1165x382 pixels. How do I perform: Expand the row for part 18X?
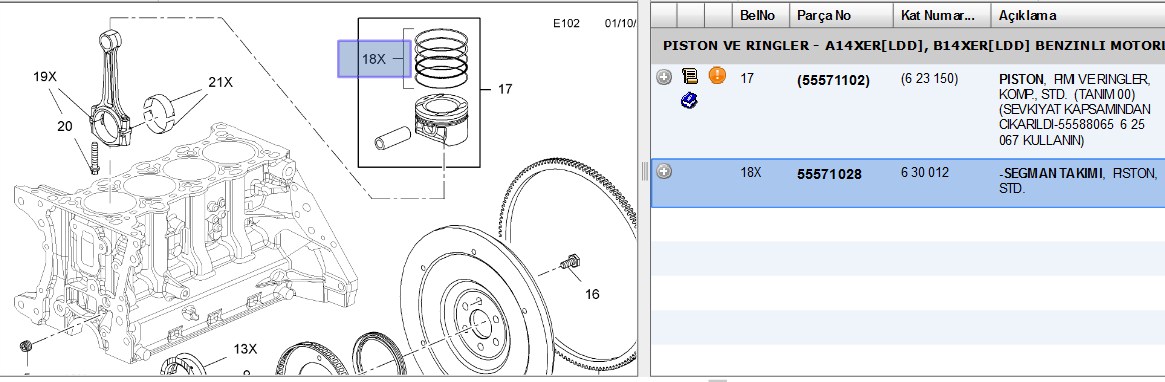[x=664, y=172]
